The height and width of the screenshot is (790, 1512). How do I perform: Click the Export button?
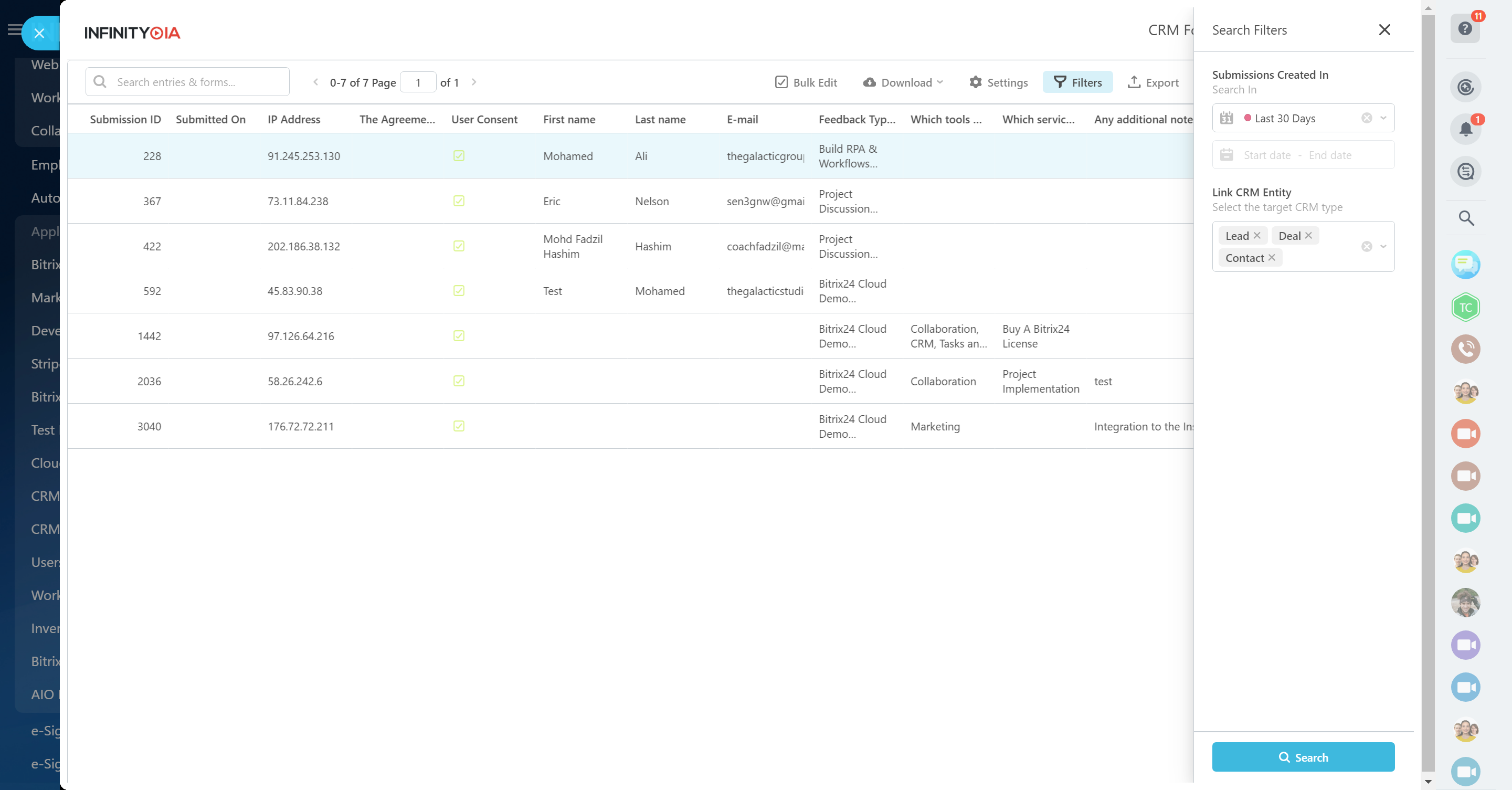click(x=1153, y=82)
